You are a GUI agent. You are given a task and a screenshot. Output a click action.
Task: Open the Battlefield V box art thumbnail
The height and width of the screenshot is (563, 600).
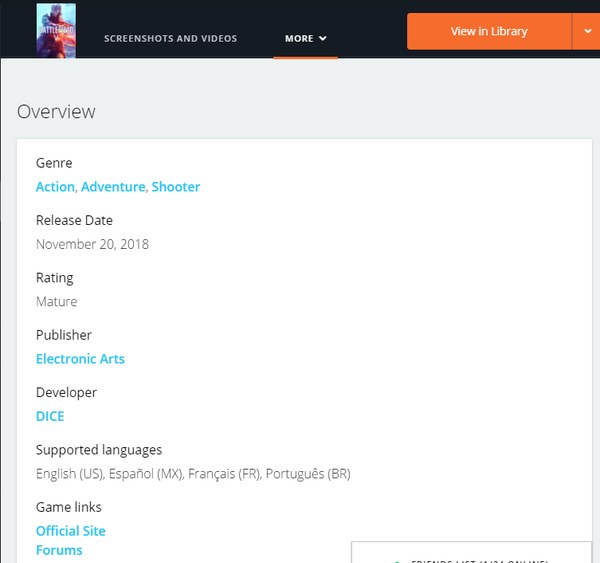click(x=56, y=30)
